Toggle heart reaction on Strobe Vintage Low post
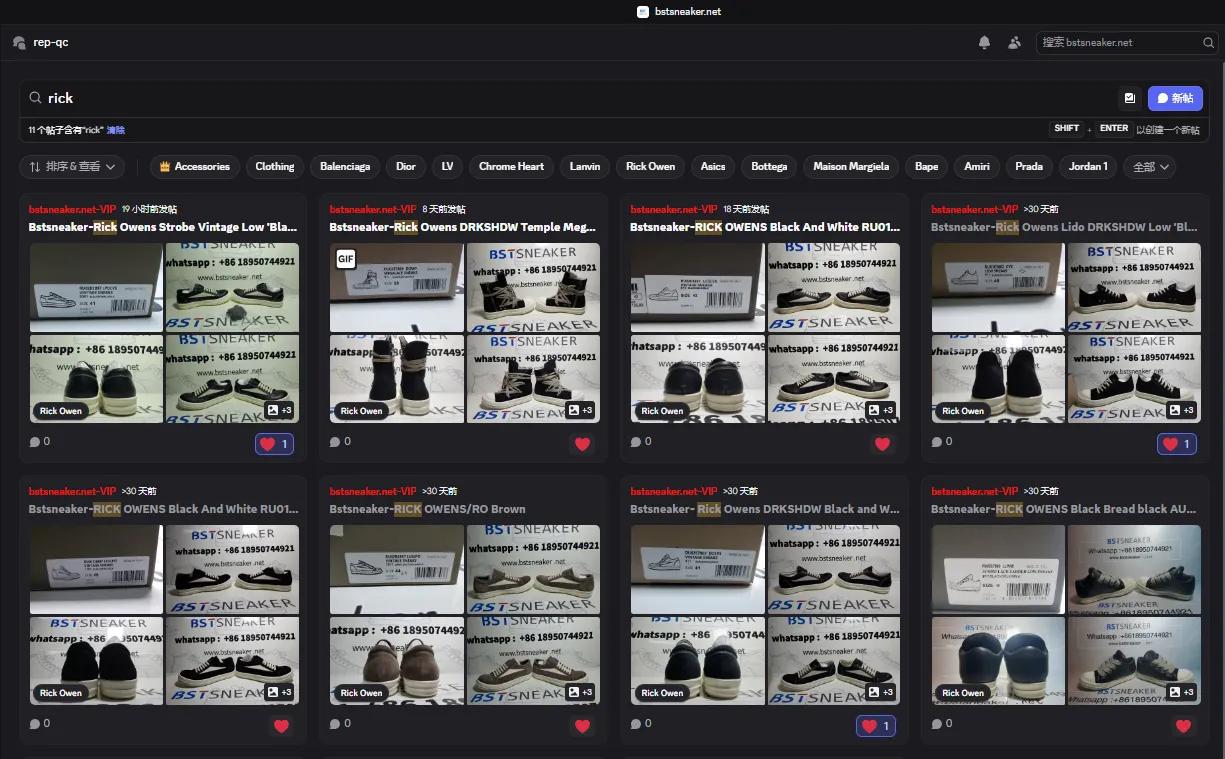 click(274, 444)
